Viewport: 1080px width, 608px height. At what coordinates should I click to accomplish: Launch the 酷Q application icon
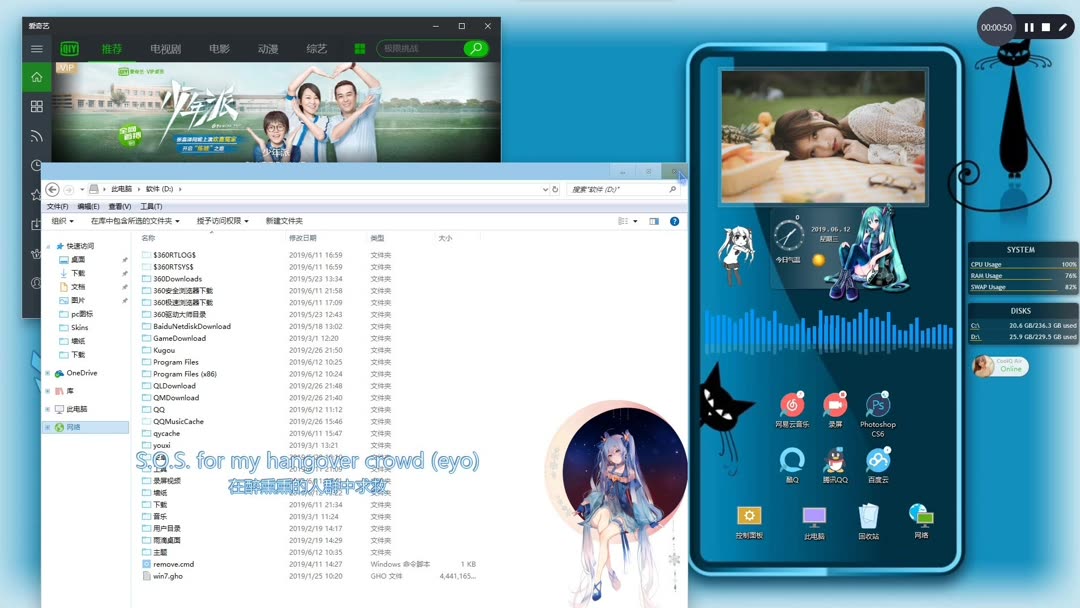pyautogui.click(x=793, y=462)
